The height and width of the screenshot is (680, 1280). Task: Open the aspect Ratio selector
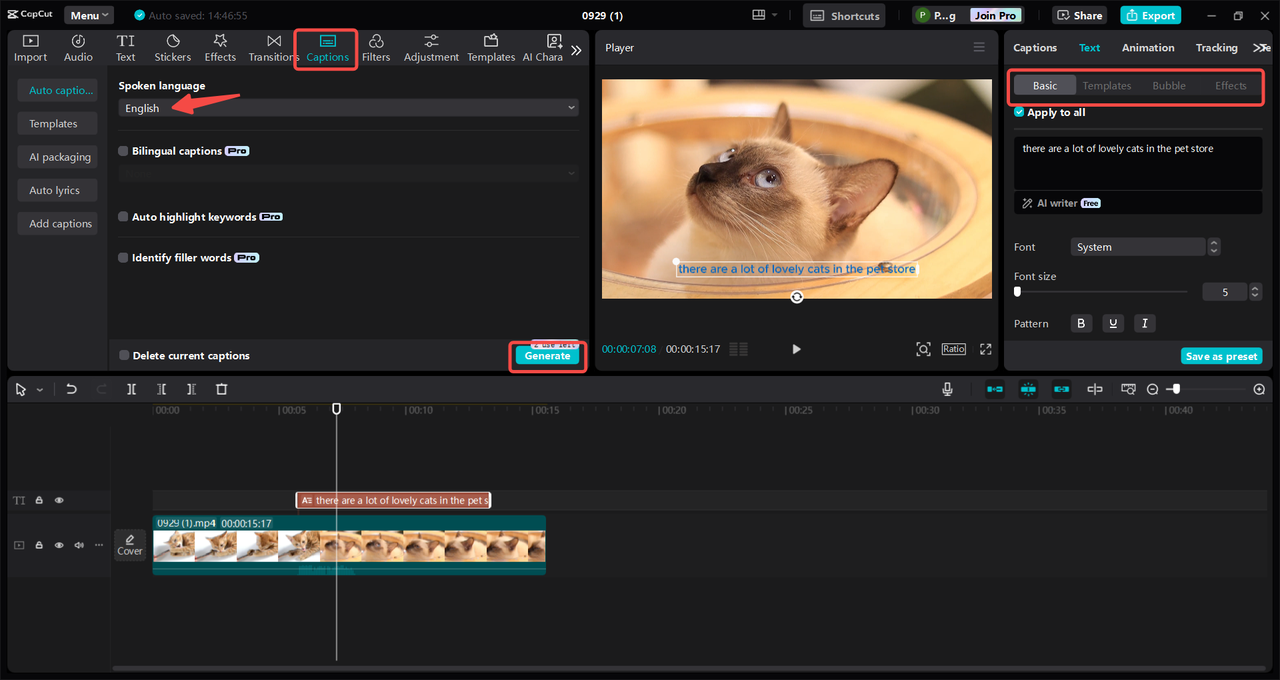pos(954,349)
